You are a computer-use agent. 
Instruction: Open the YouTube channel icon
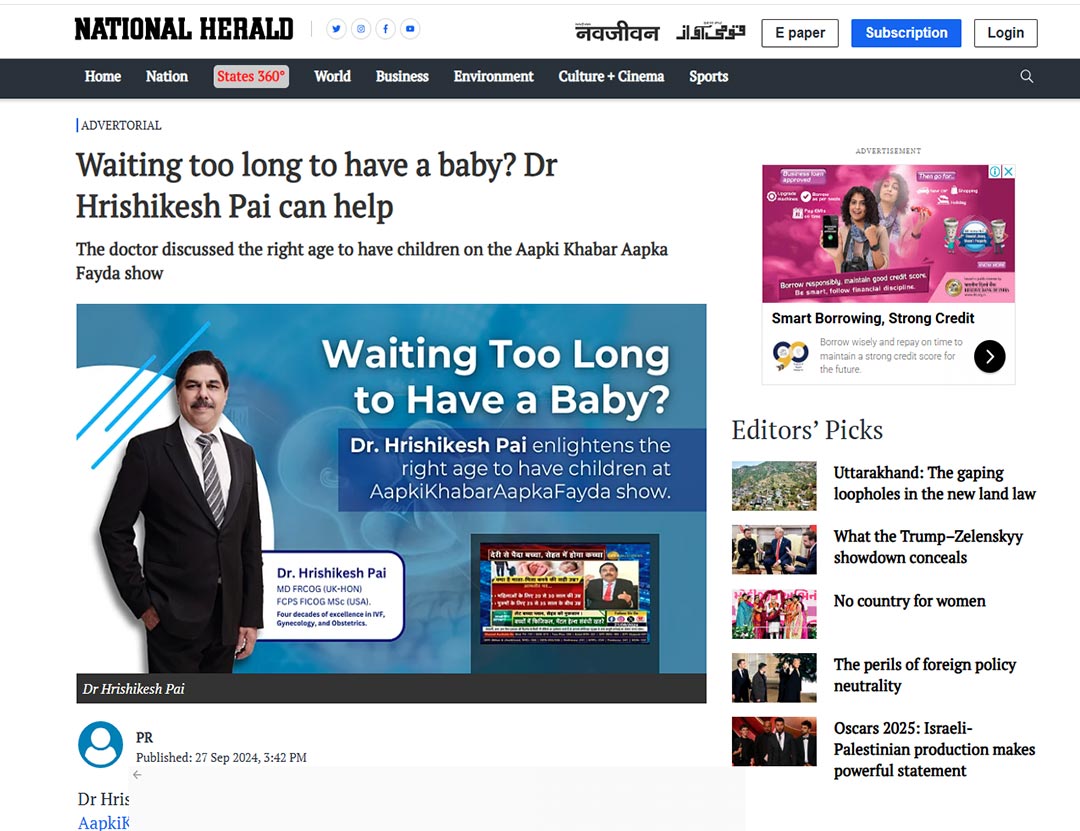[x=409, y=29]
